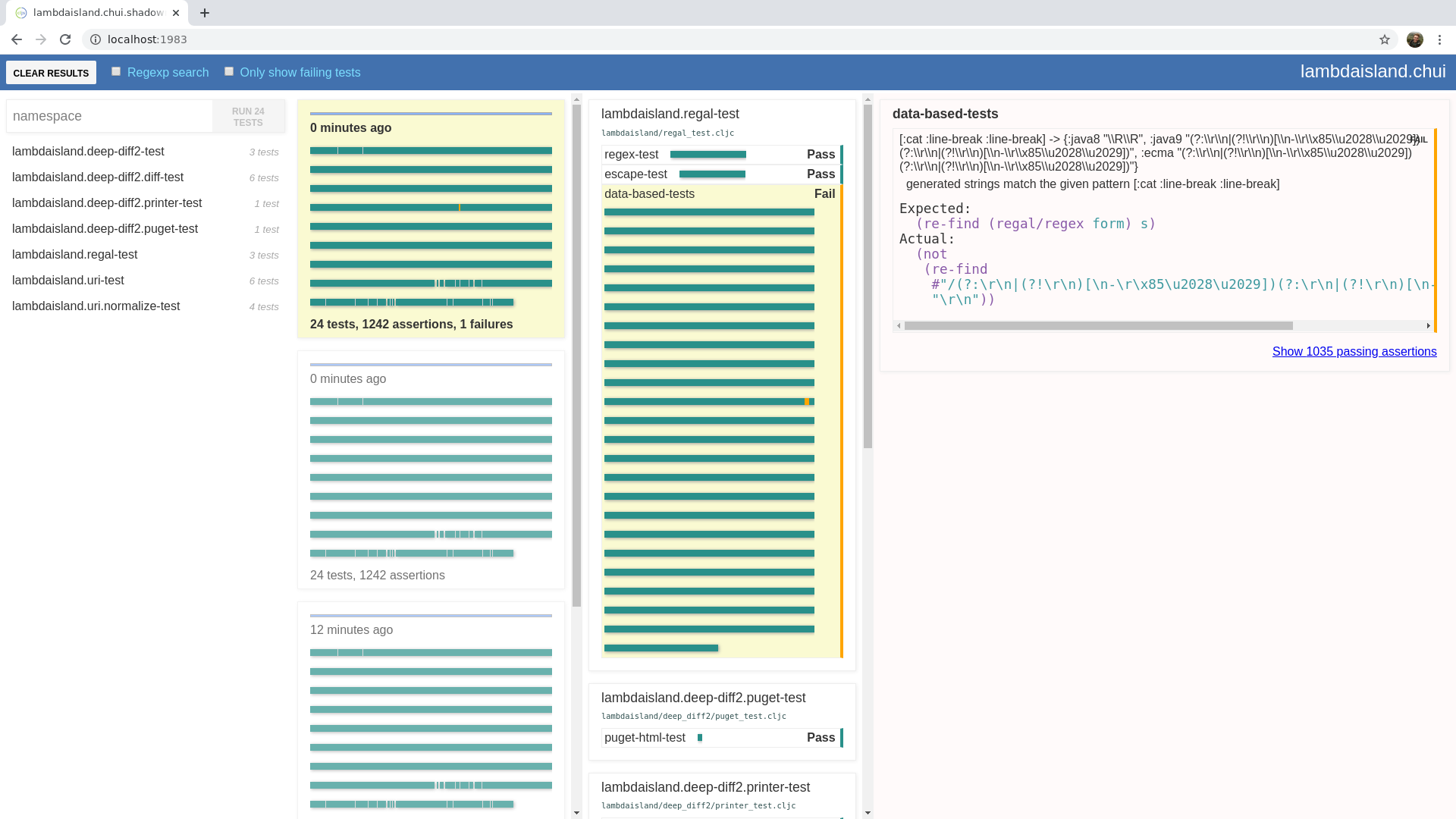The width and height of the screenshot is (1456, 819).
Task: Enable the Regexp search checkbox
Action: 116,71
